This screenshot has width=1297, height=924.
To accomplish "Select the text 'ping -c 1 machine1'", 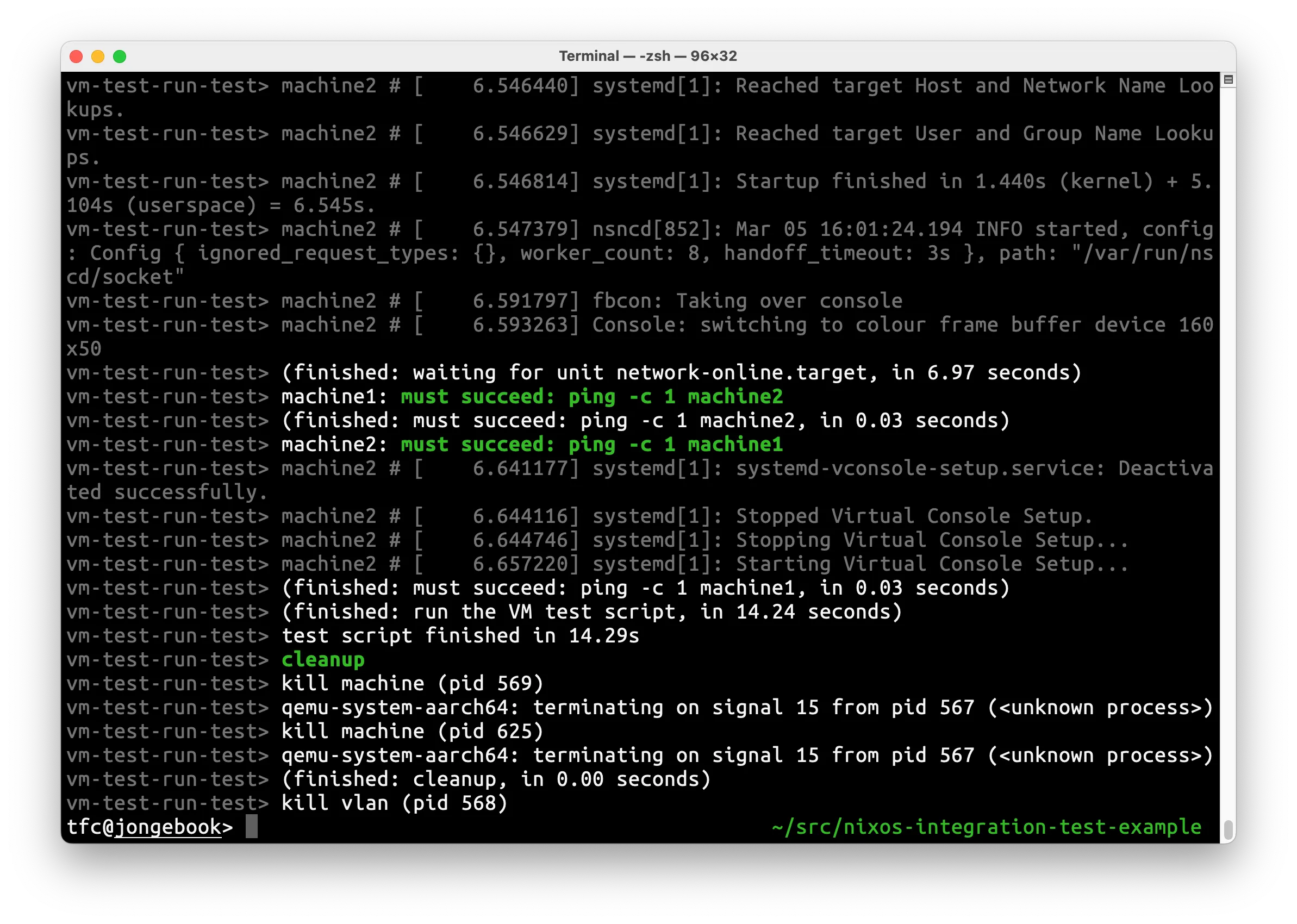I will pyautogui.click(x=677, y=445).
